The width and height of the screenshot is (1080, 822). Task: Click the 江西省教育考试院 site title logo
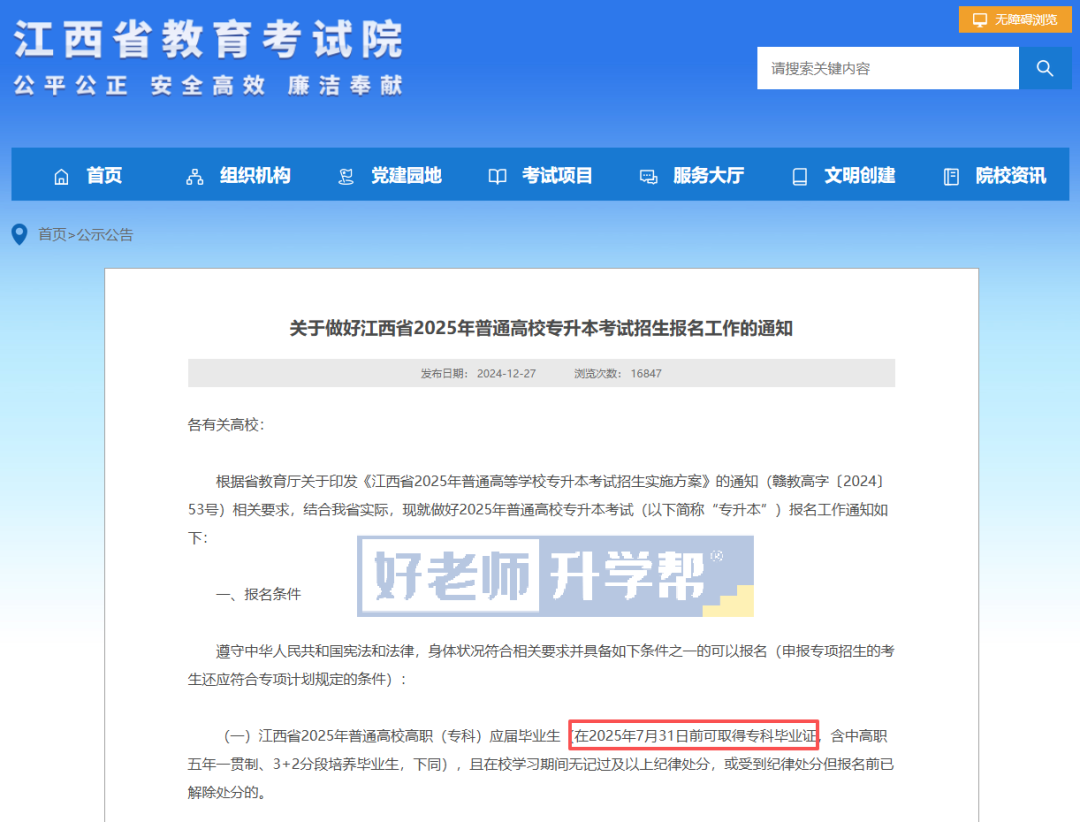pos(208,39)
